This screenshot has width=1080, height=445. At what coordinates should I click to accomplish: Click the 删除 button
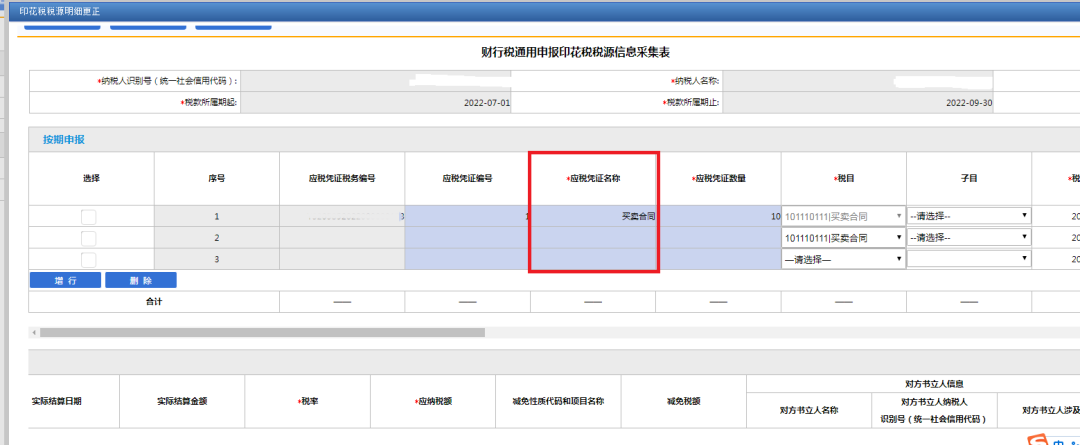pyautogui.click(x=141, y=280)
